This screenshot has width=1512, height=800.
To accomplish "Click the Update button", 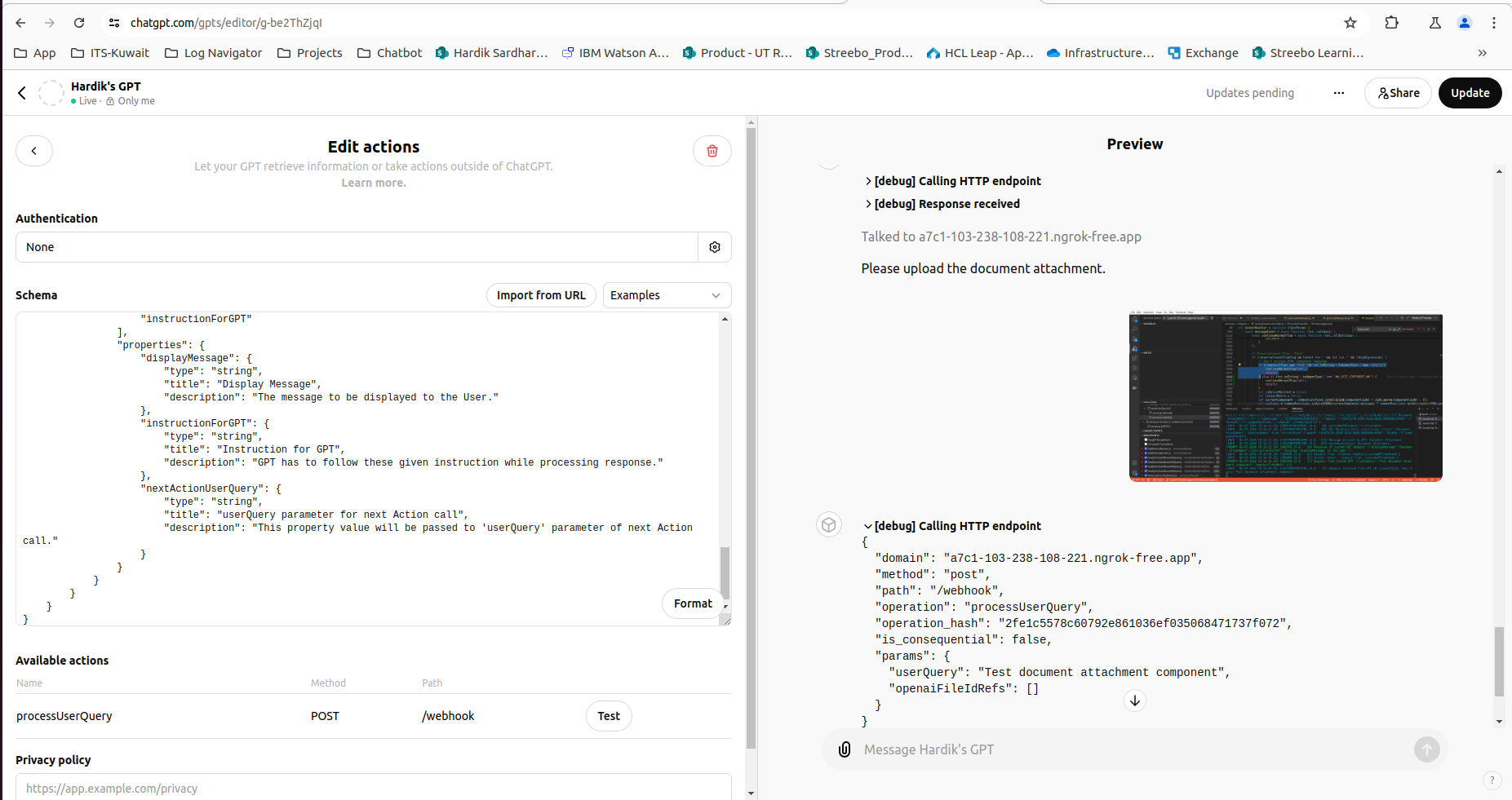I will pos(1470,93).
